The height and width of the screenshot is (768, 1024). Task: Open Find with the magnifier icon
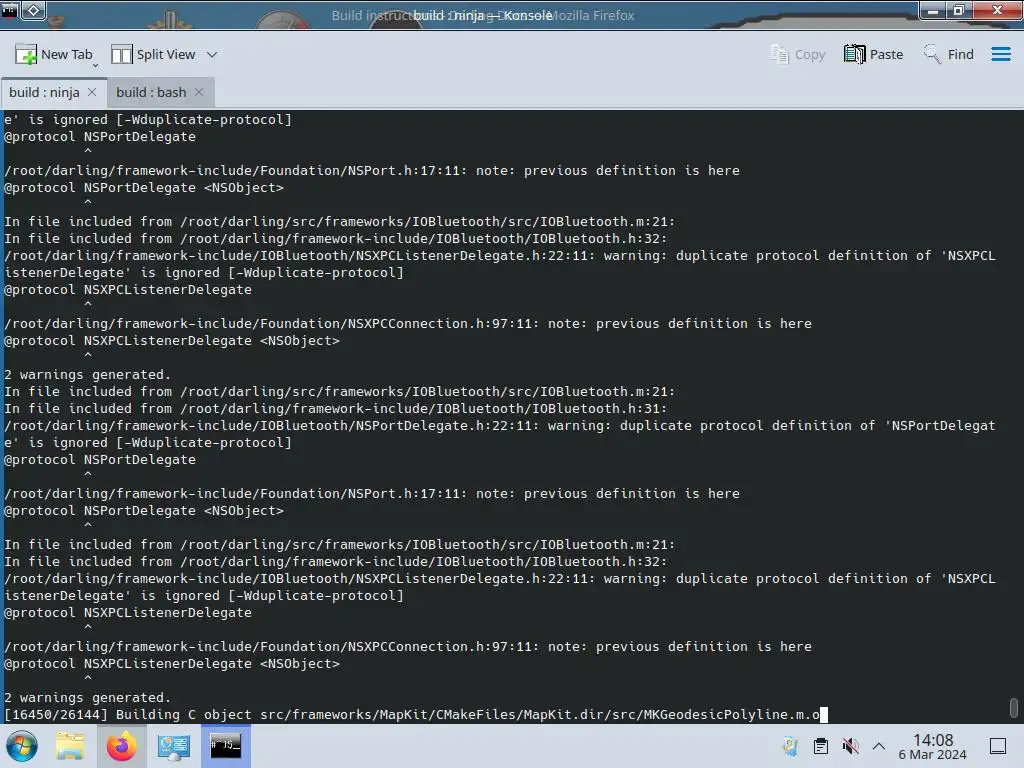pyautogui.click(x=932, y=54)
